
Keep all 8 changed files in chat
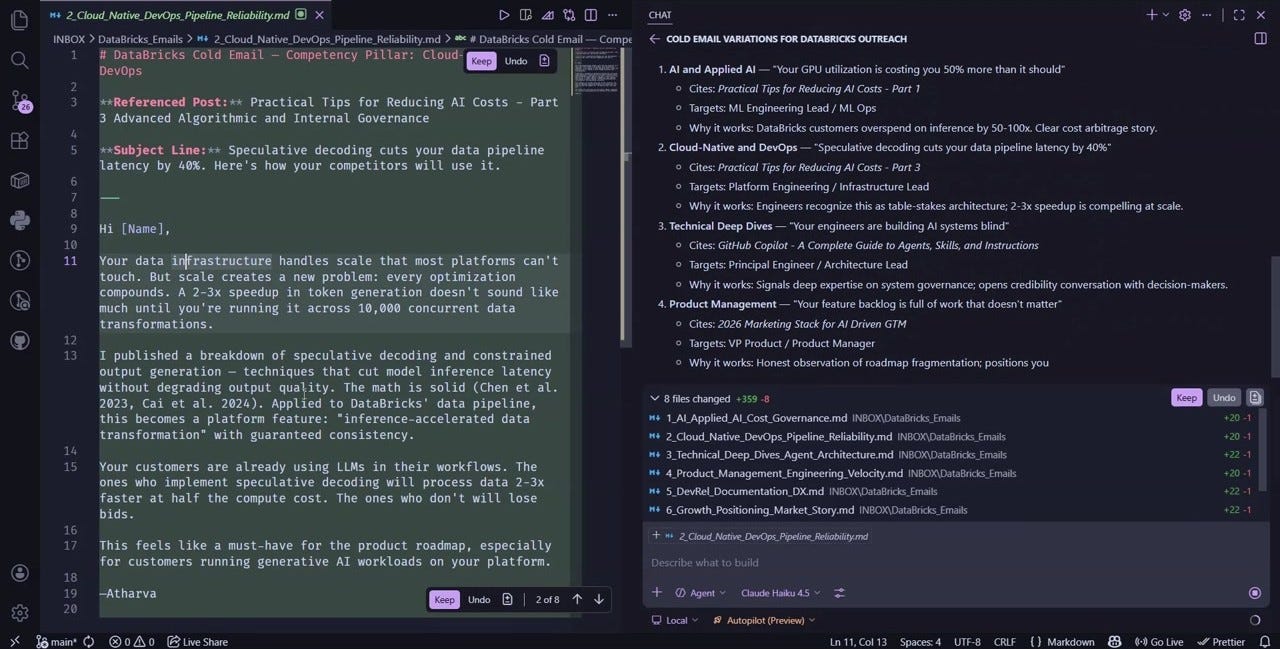click(x=1186, y=397)
